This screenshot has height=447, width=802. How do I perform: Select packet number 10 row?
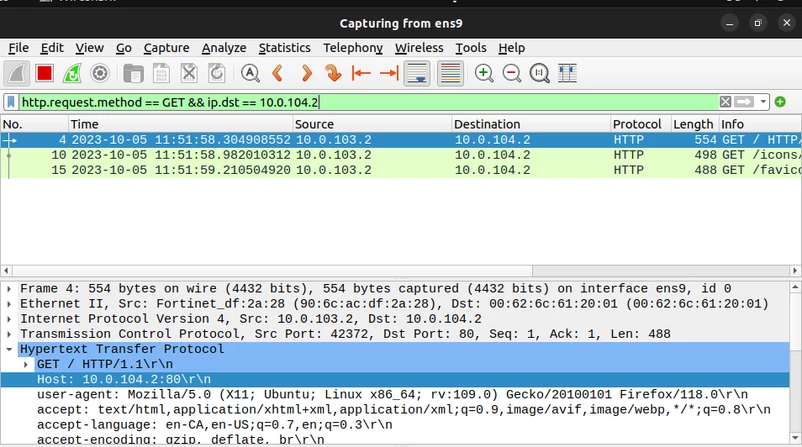[401, 155]
